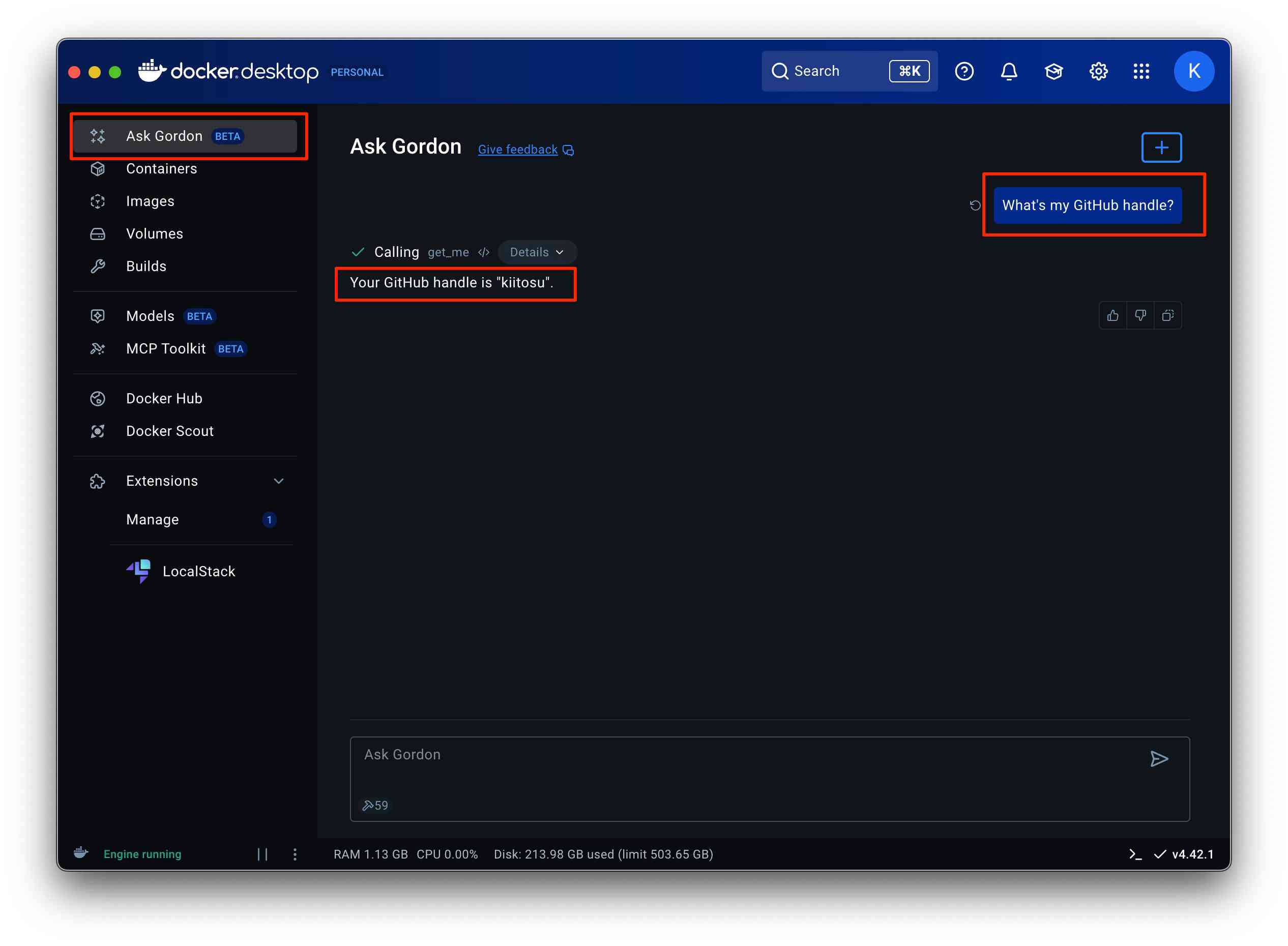The height and width of the screenshot is (946, 1288).
Task: Open the notifications bell icon
Action: 1009,72
